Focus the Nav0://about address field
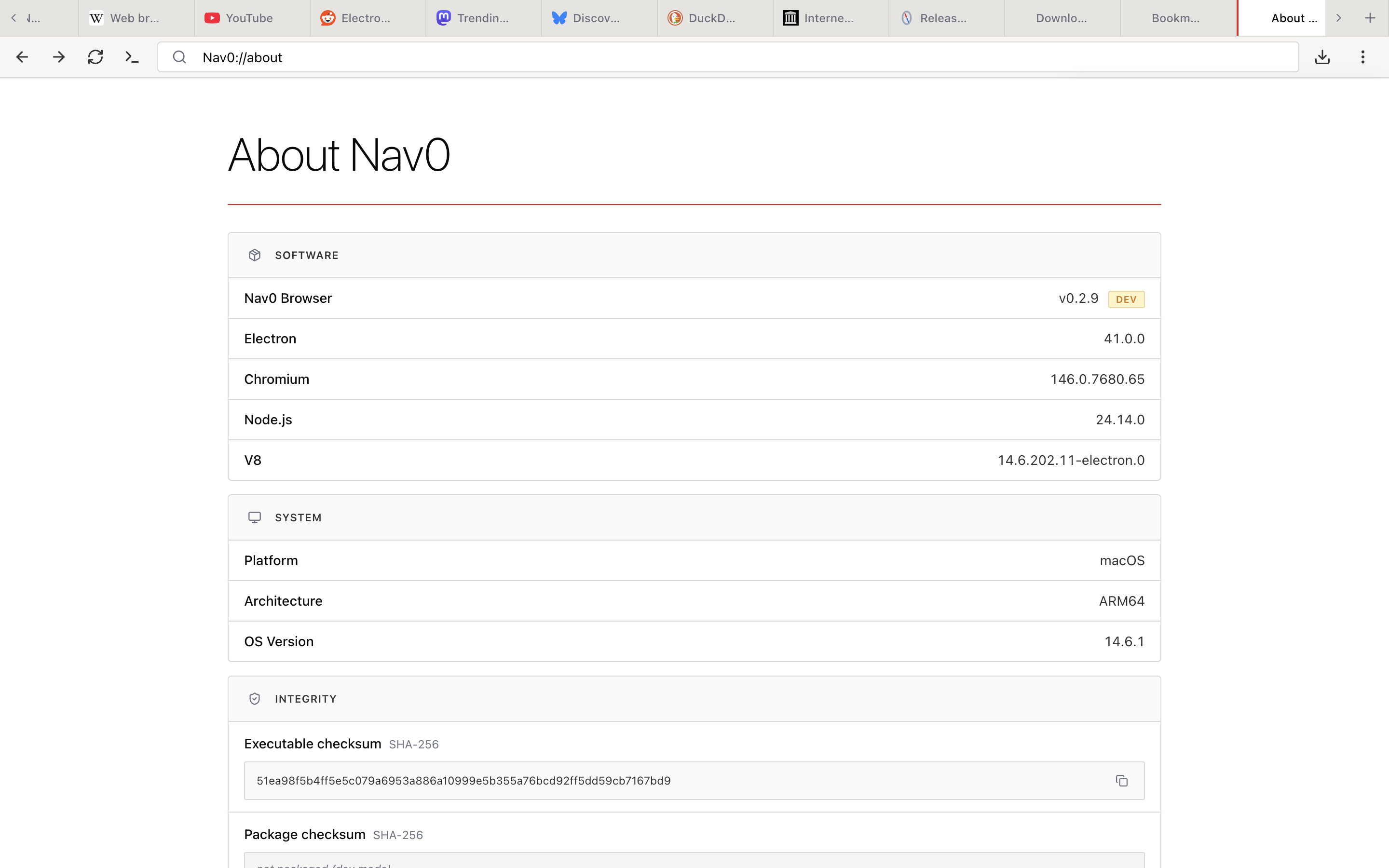The width and height of the screenshot is (1389, 868). 728,57
